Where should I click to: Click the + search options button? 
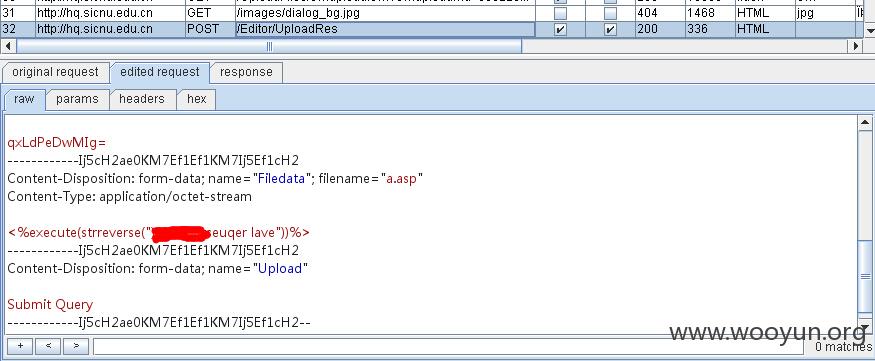tap(20, 346)
